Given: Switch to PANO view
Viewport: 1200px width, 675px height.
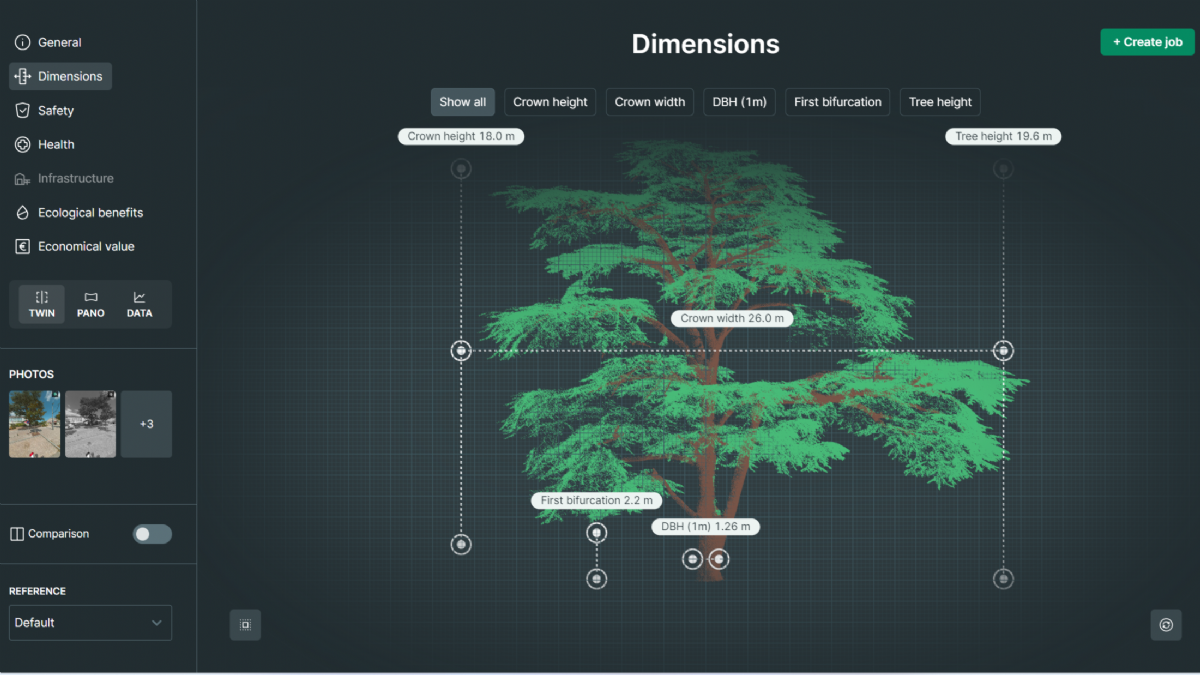Looking at the screenshot, I should click(91, 304).
